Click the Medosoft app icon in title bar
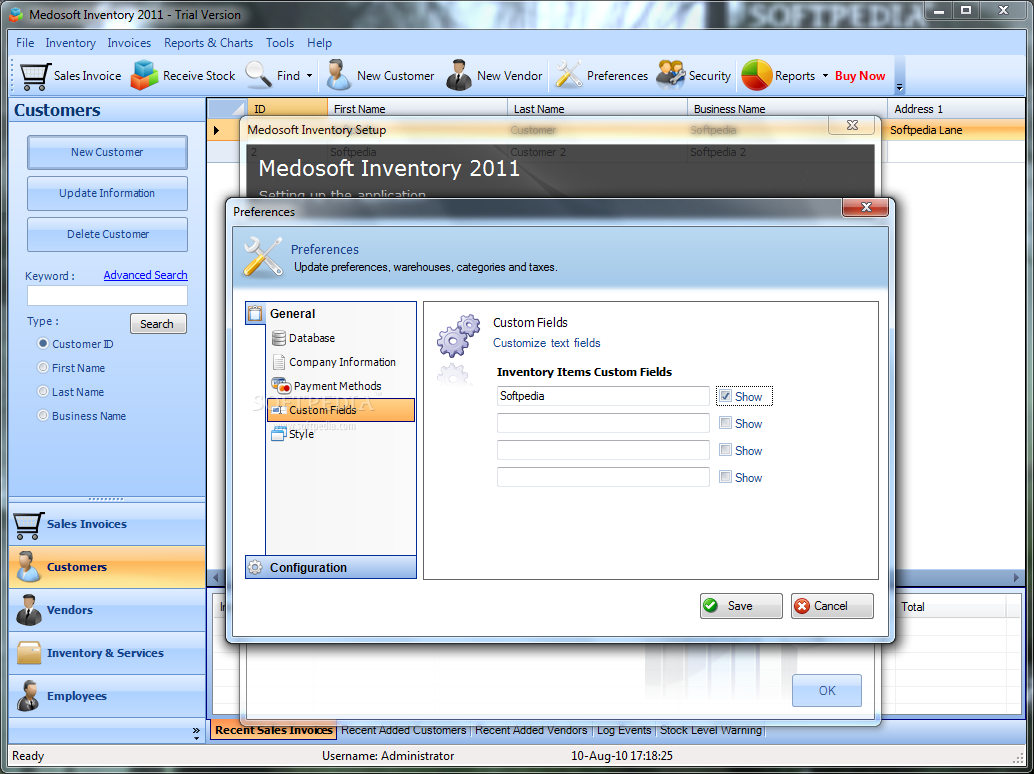This screenshot has height=774, width=1034. 16,14
